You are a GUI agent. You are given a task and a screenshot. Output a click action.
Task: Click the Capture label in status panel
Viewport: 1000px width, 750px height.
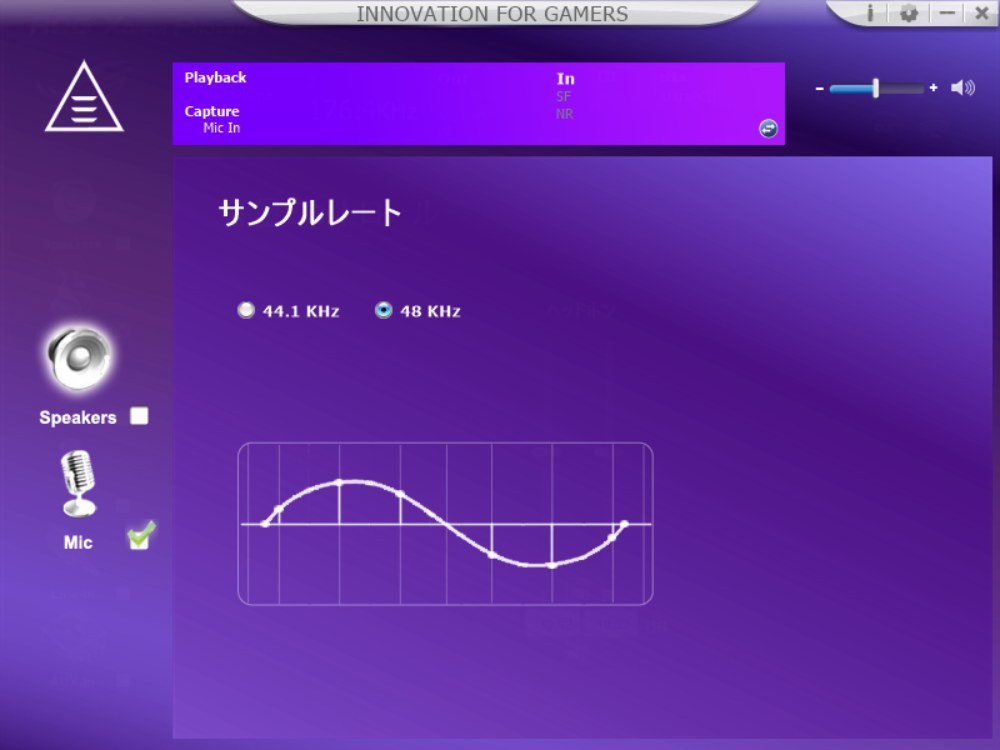pyautogui.click(x=212, y=111)
